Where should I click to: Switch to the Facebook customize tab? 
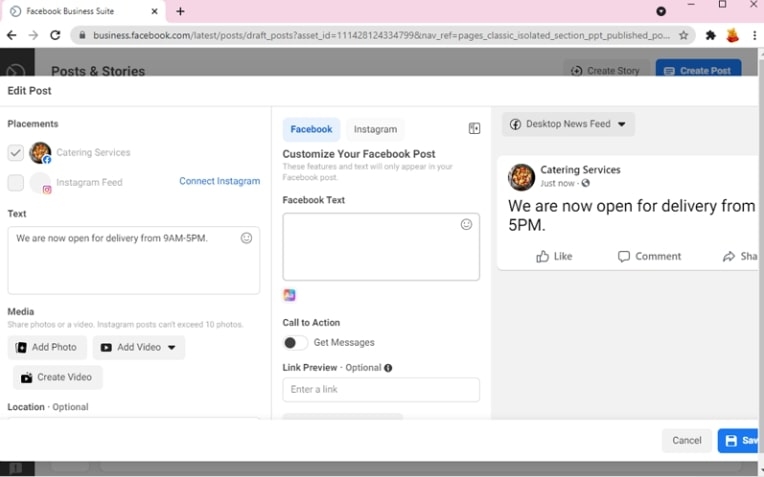tap(311, 129)
